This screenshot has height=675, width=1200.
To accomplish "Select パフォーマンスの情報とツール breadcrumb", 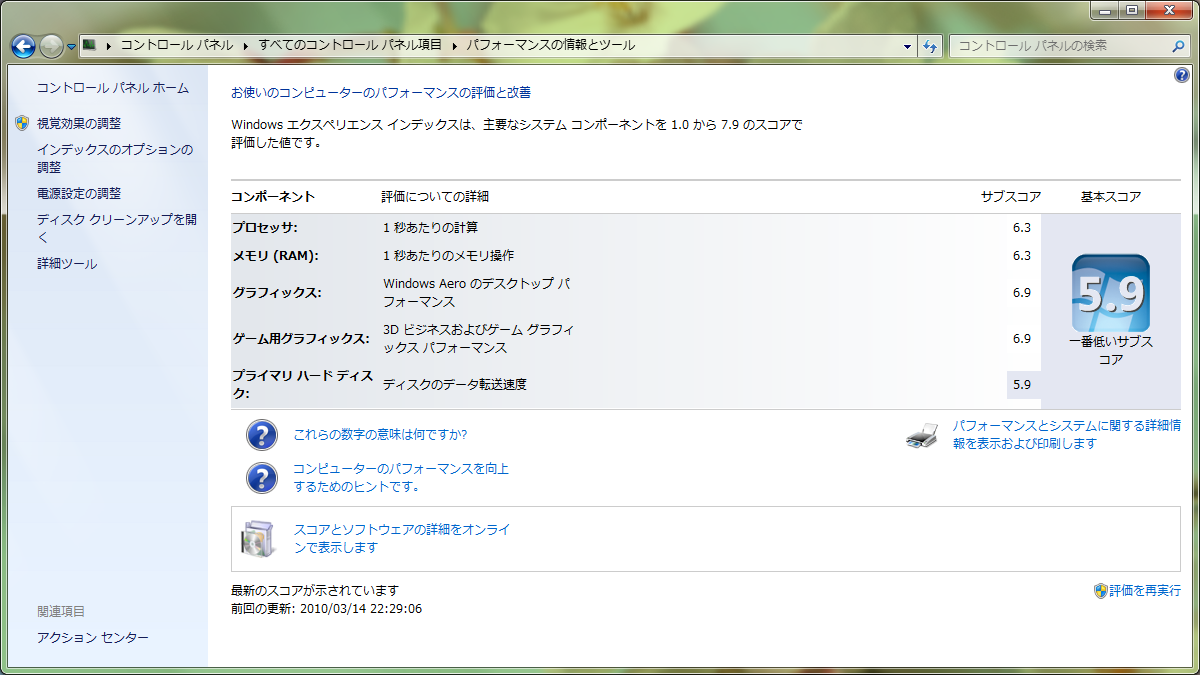I will point(550,45).
